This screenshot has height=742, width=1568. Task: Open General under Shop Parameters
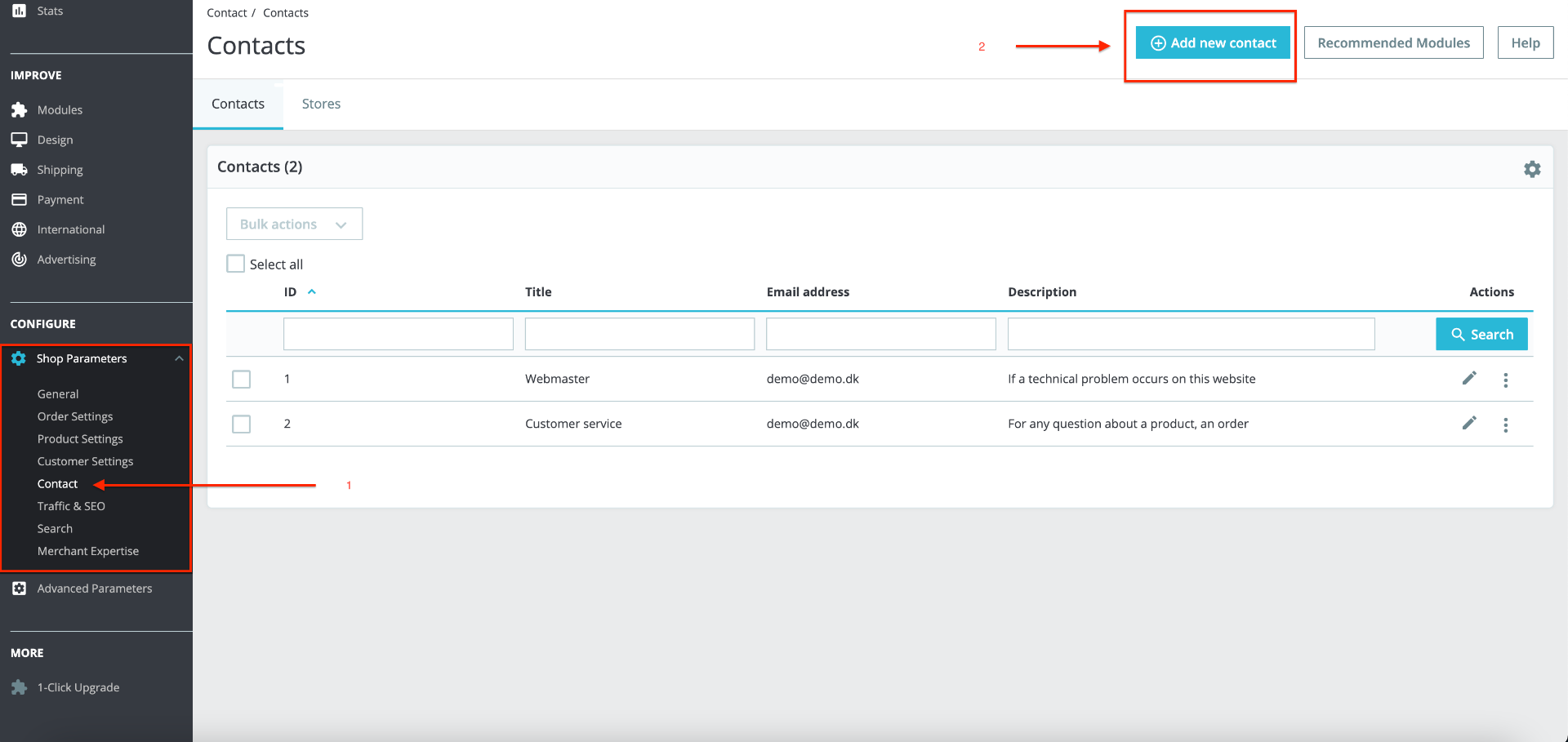[58, 393]
